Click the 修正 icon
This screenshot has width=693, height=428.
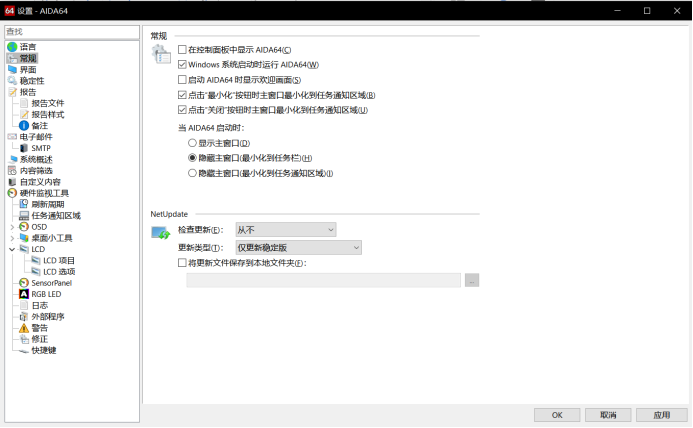(24, 339)
